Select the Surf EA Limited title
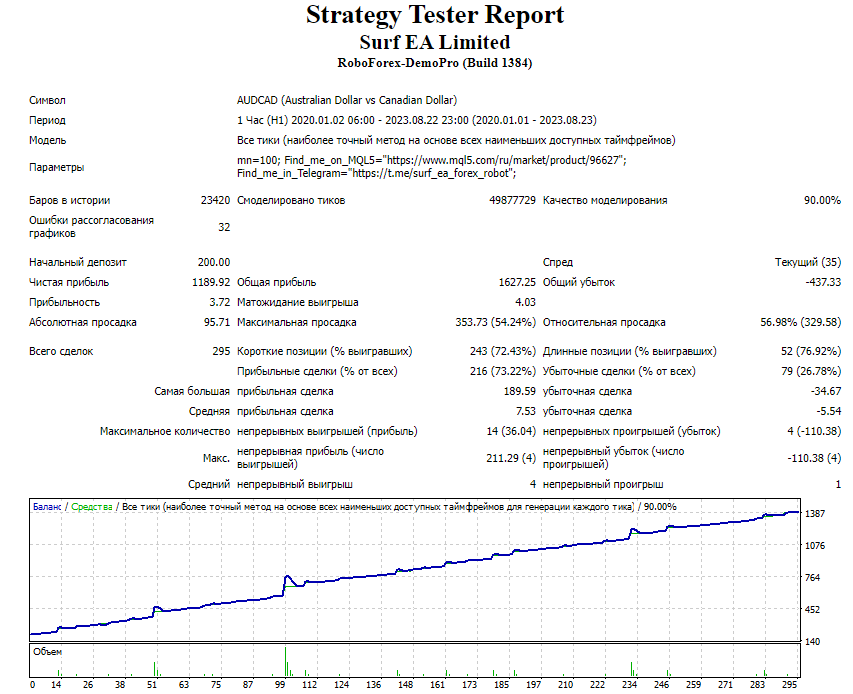 point(435,42)
